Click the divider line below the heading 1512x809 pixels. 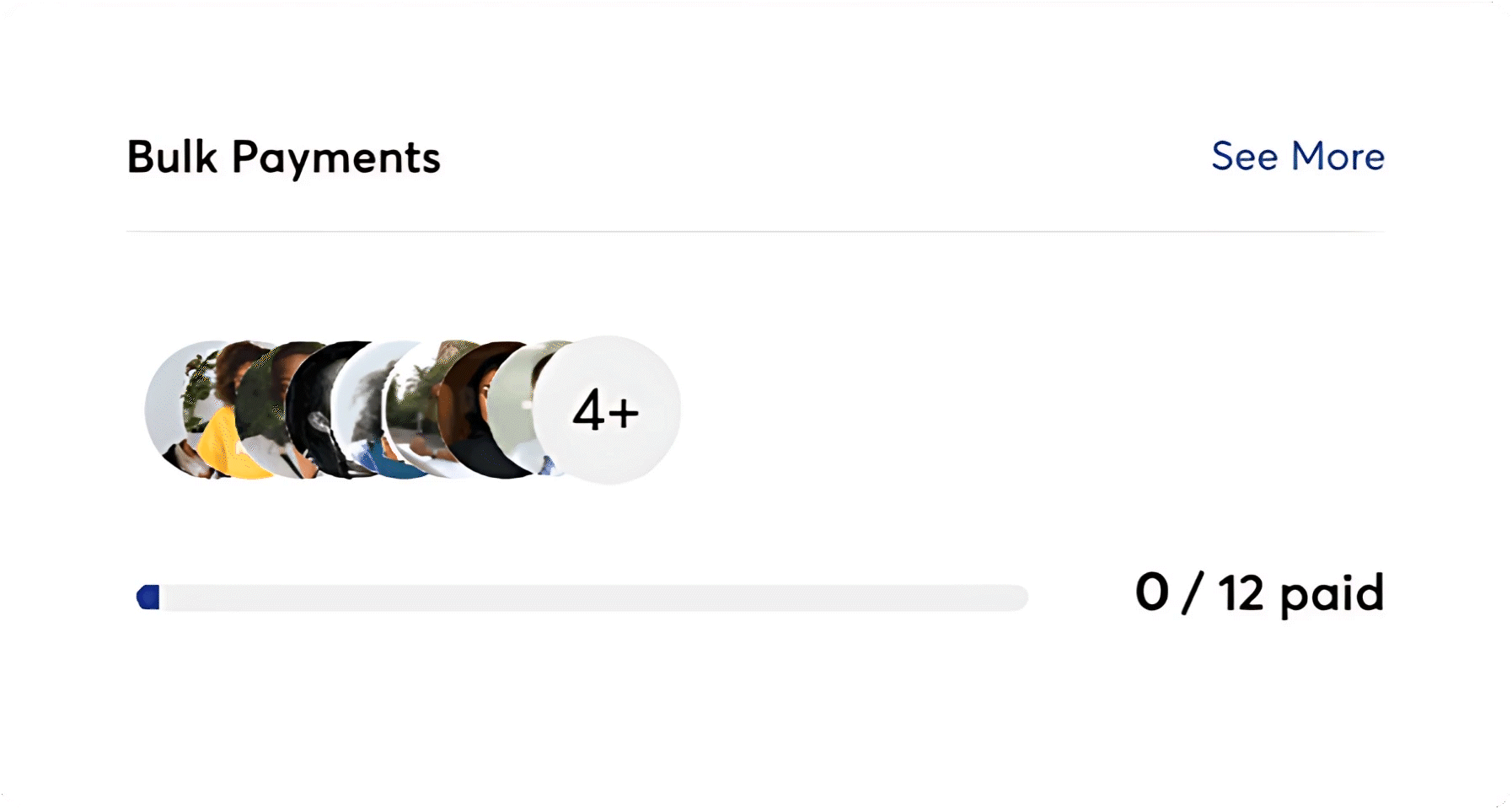point(755,231)
